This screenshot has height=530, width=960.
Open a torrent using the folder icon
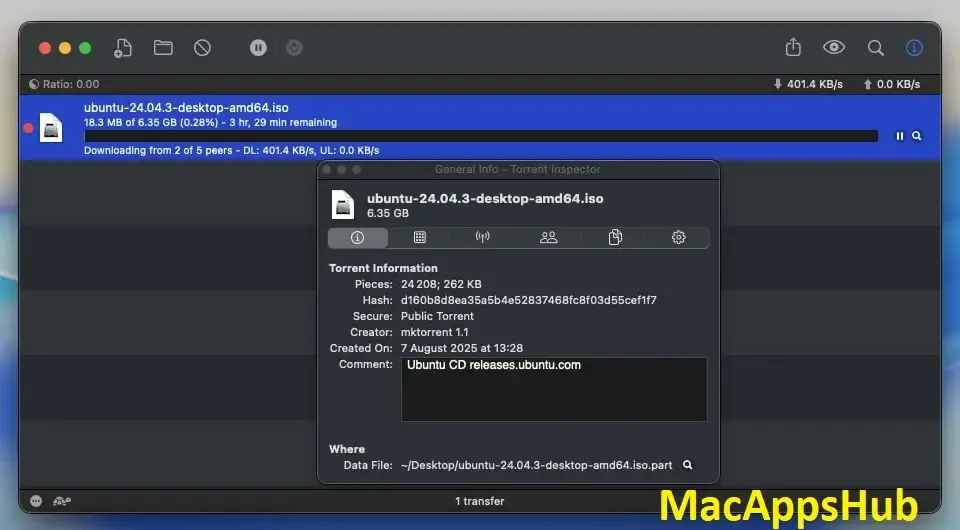pyautogui.click(x=163, y=48)
